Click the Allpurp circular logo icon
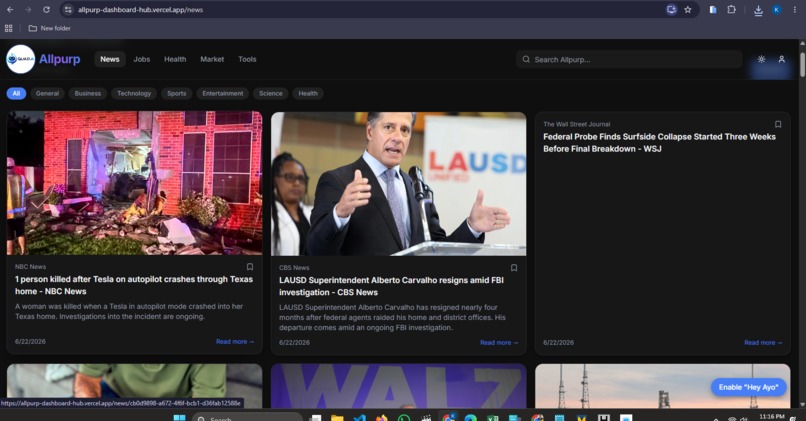Image resolution: width=806 pixels, height=421 pixels. [21, 59]
